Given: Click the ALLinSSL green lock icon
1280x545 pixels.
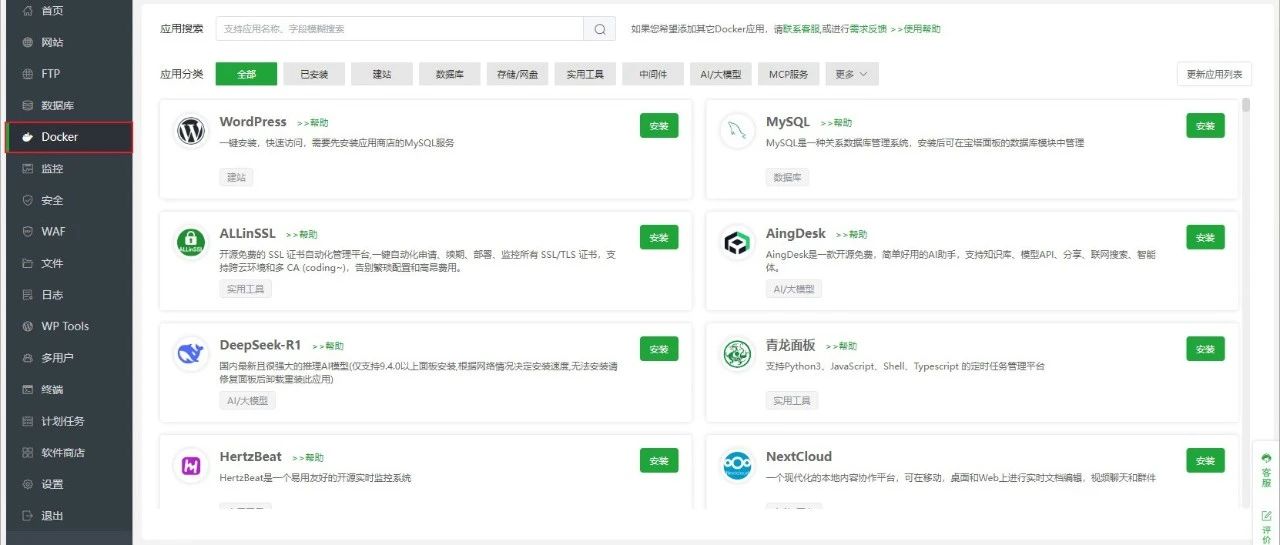Looking at the screenshot, I should point(191,243).
